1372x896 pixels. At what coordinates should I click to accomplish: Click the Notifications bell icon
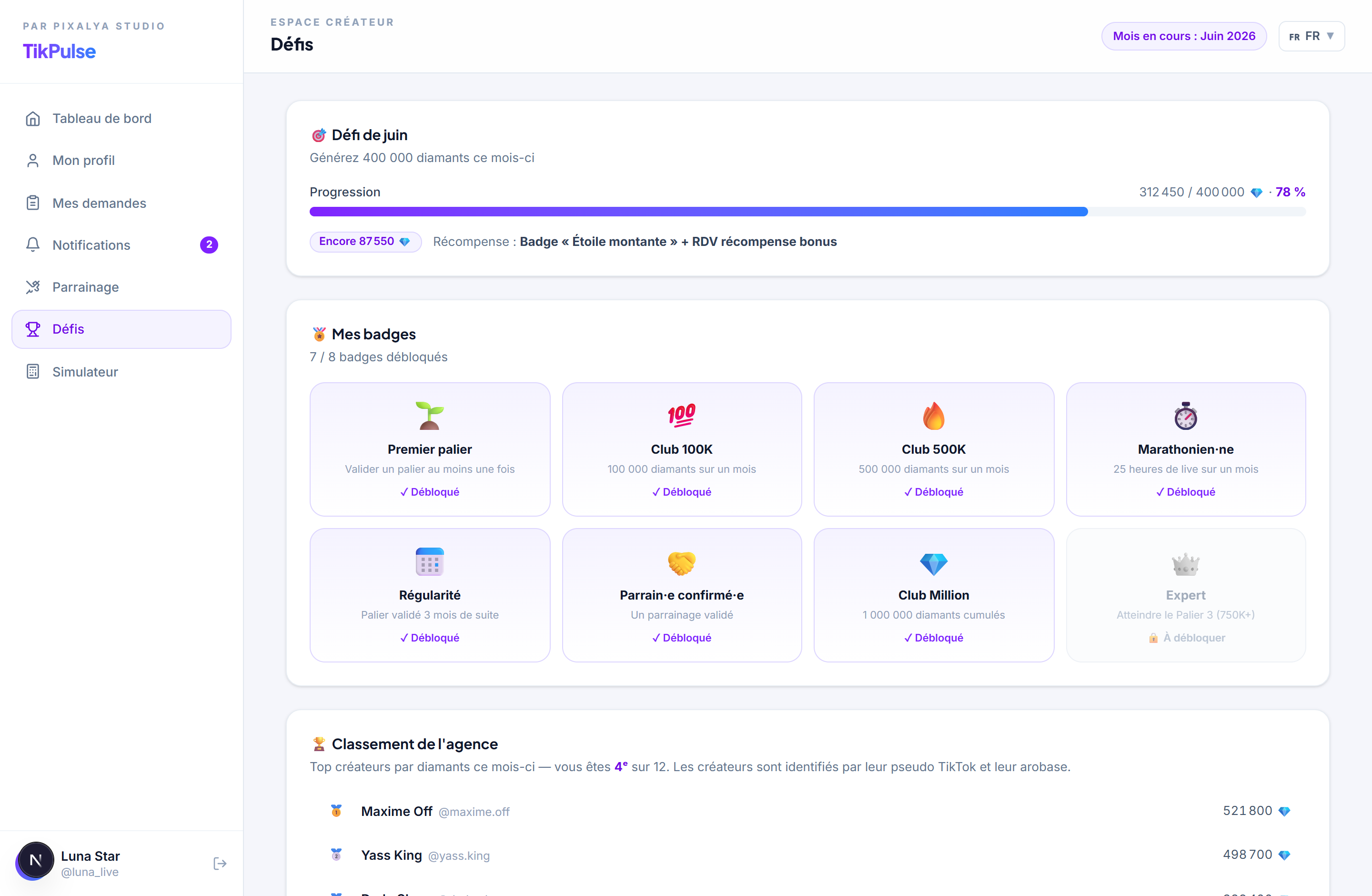(33, 245)
